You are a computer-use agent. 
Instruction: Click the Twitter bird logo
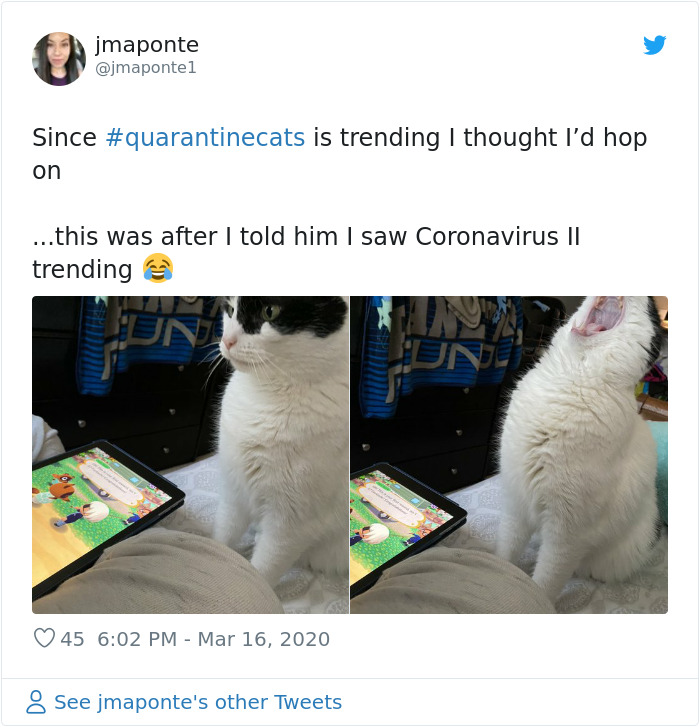(655, 45)
